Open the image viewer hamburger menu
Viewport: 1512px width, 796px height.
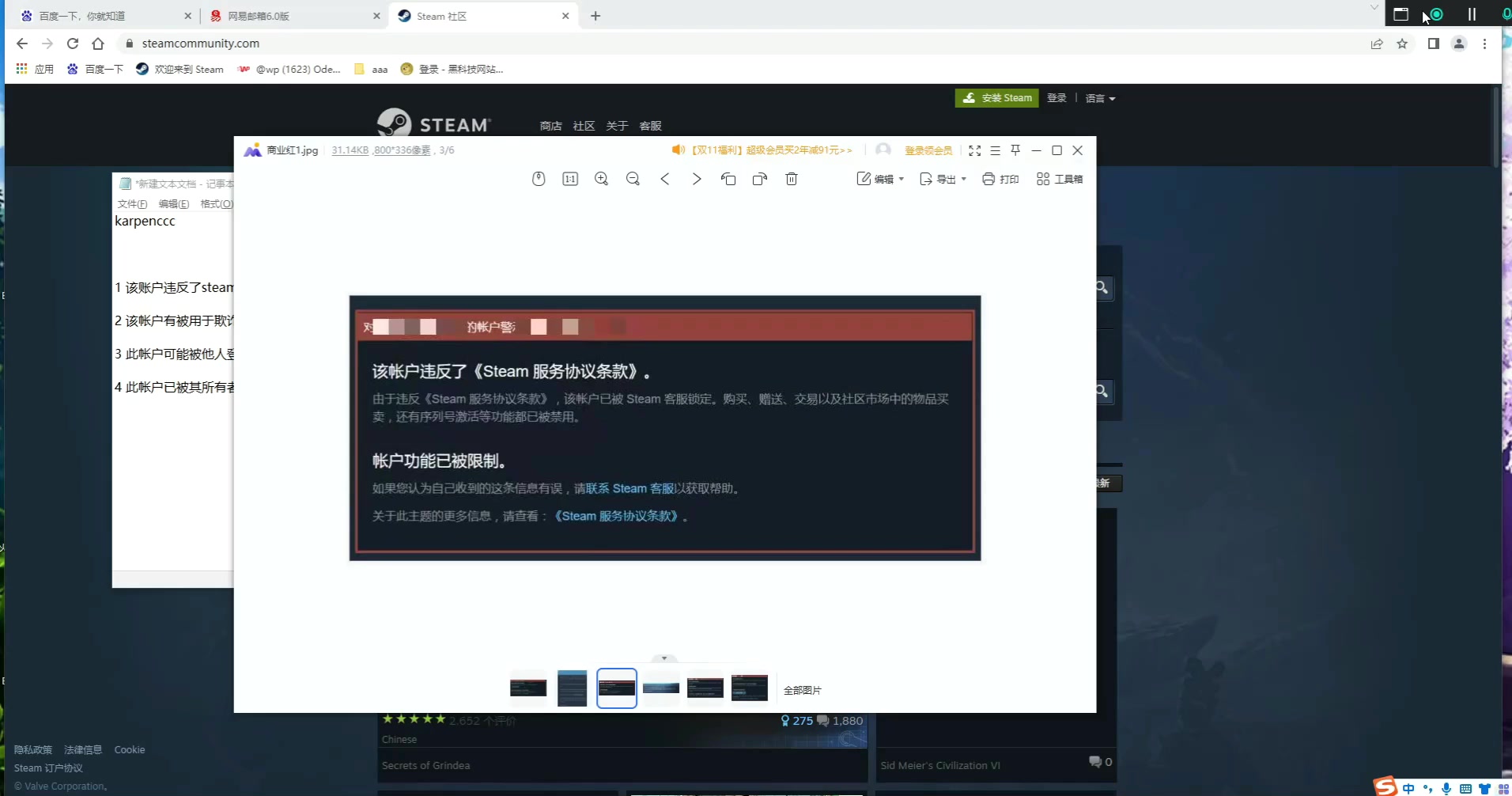996,150
